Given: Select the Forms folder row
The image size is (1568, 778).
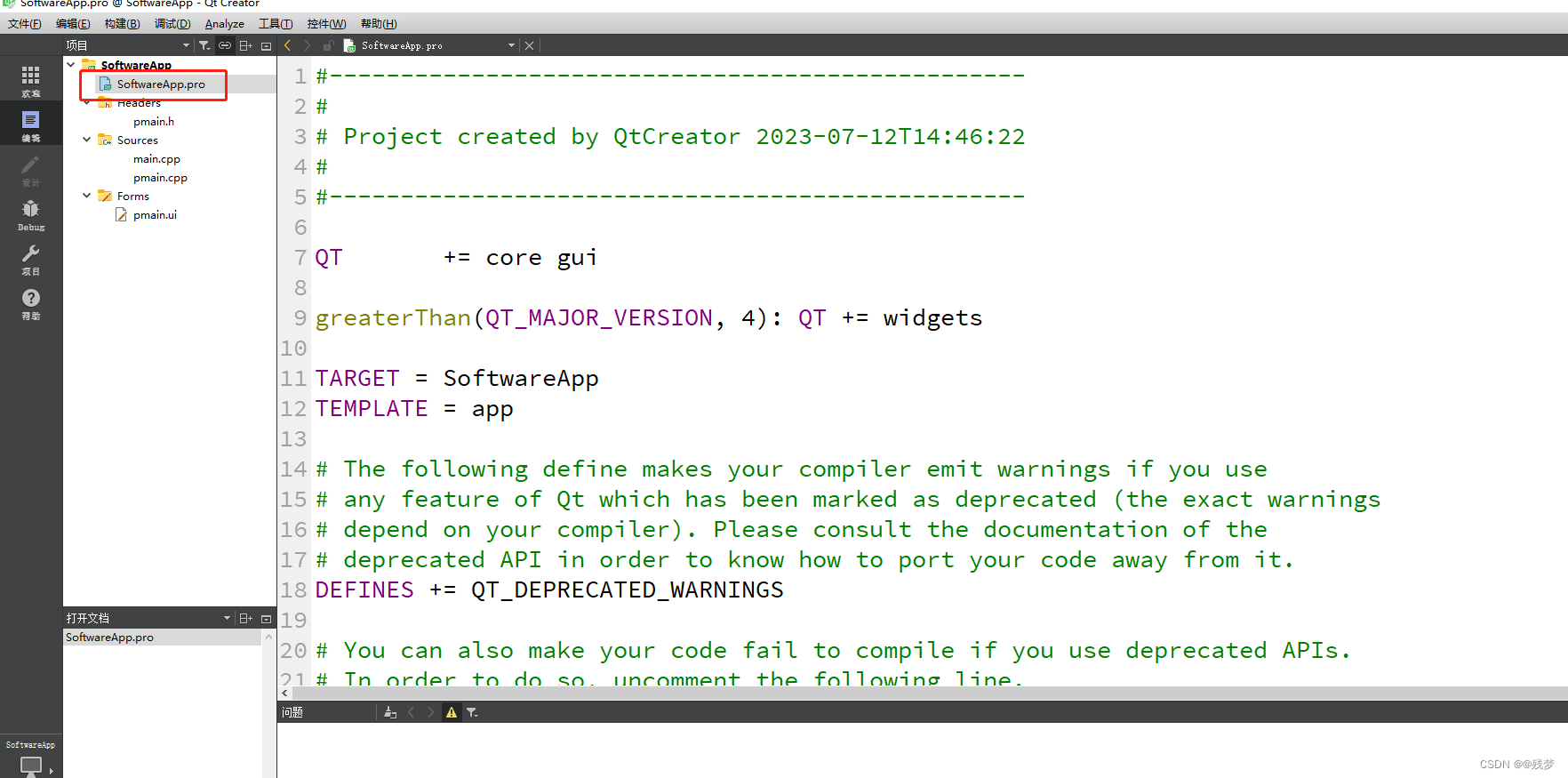Looking at the screenshot, I should 133,197.
